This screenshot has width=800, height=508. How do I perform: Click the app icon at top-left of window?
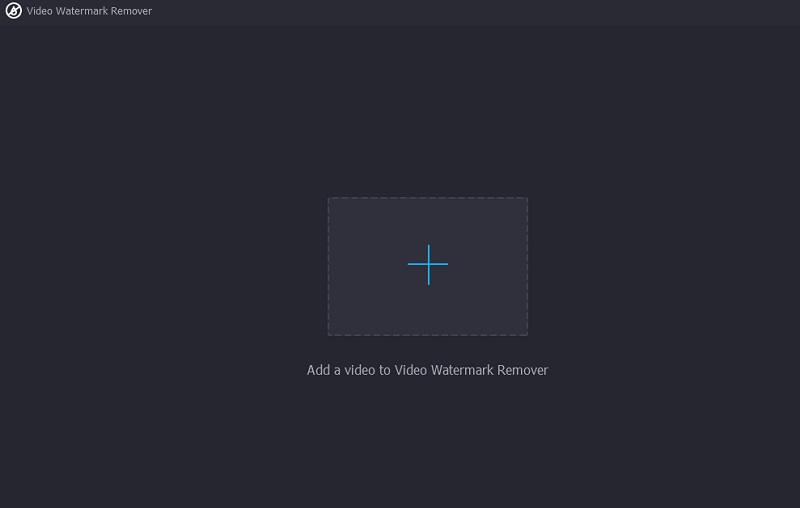[14, 11]
